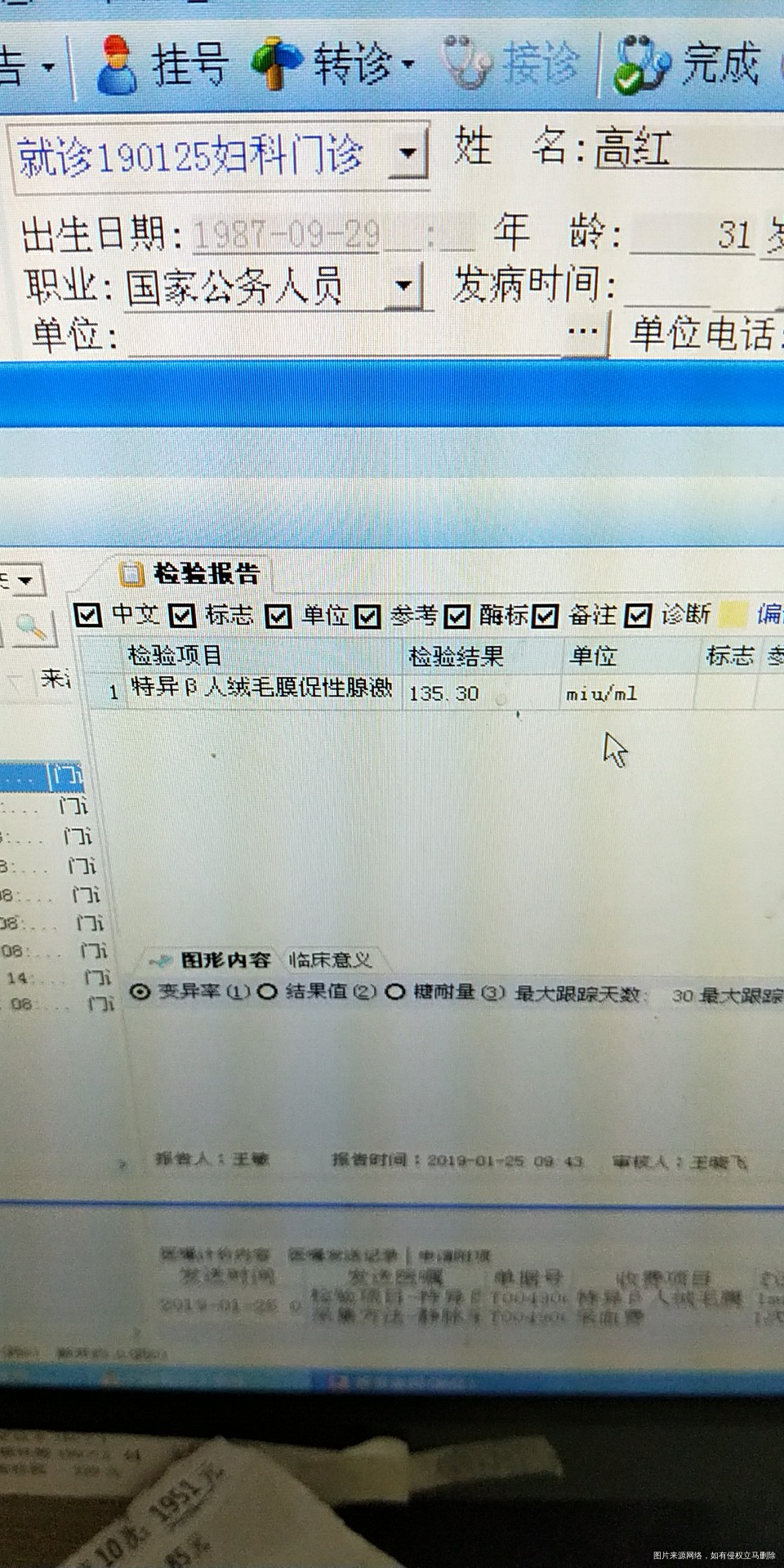Click the 接诊 stethoscope icon
The width and height of the screenshot is (784, 1568).
pyautogui.click(x=467, y=61)
